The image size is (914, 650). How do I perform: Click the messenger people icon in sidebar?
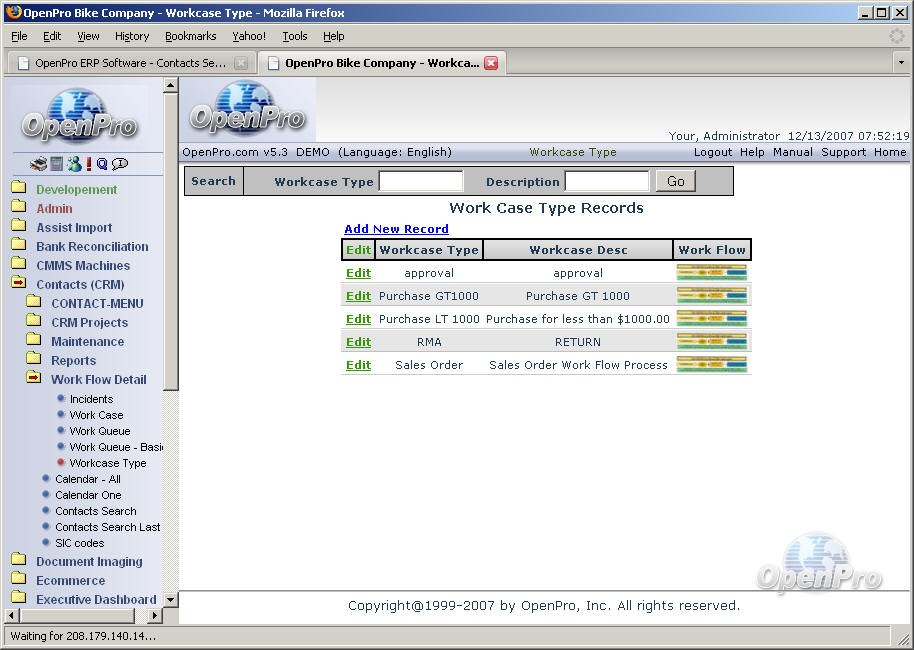pyautogui.click(x=73, y=164)
